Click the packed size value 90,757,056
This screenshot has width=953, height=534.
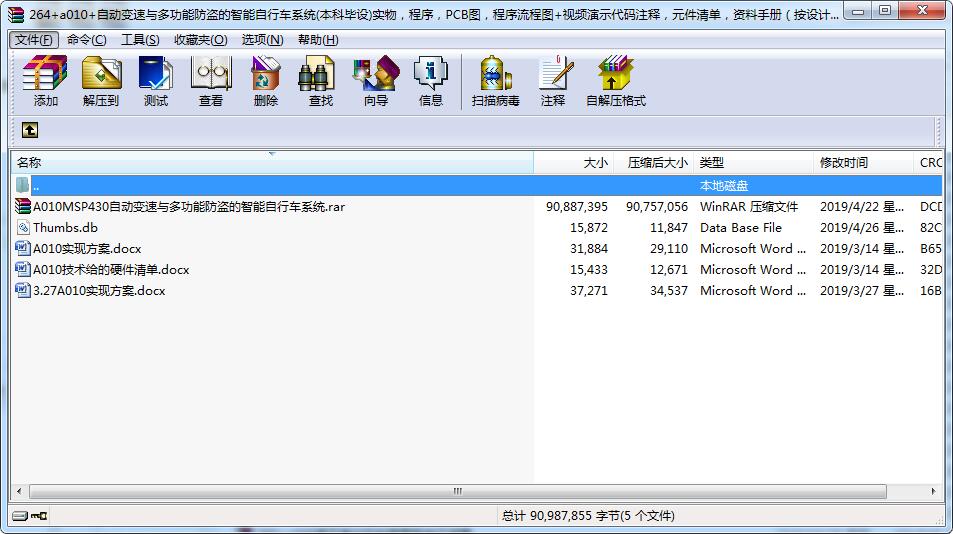click(657, 207)
